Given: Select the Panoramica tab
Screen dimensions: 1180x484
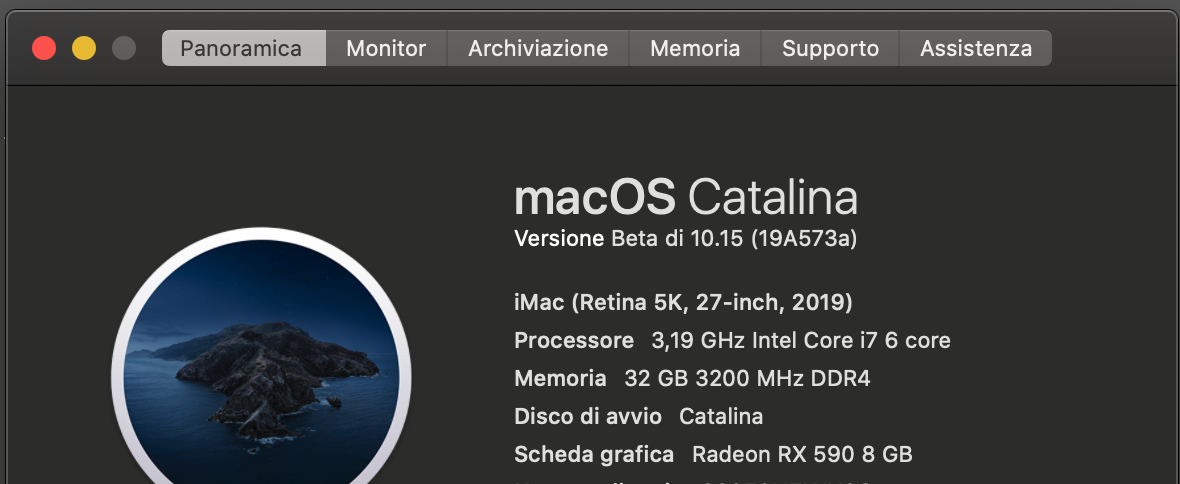Looking at the screenshot, I should (244, 48).
